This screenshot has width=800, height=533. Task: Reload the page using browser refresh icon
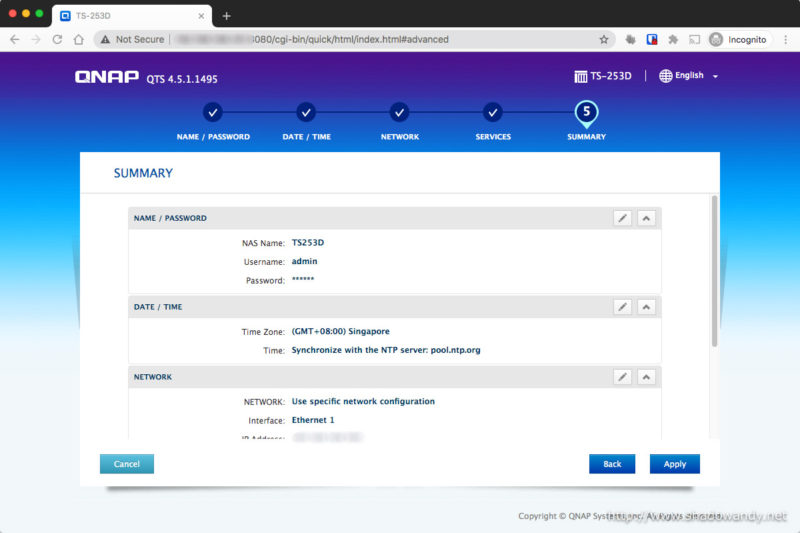[x=57, y=39]
